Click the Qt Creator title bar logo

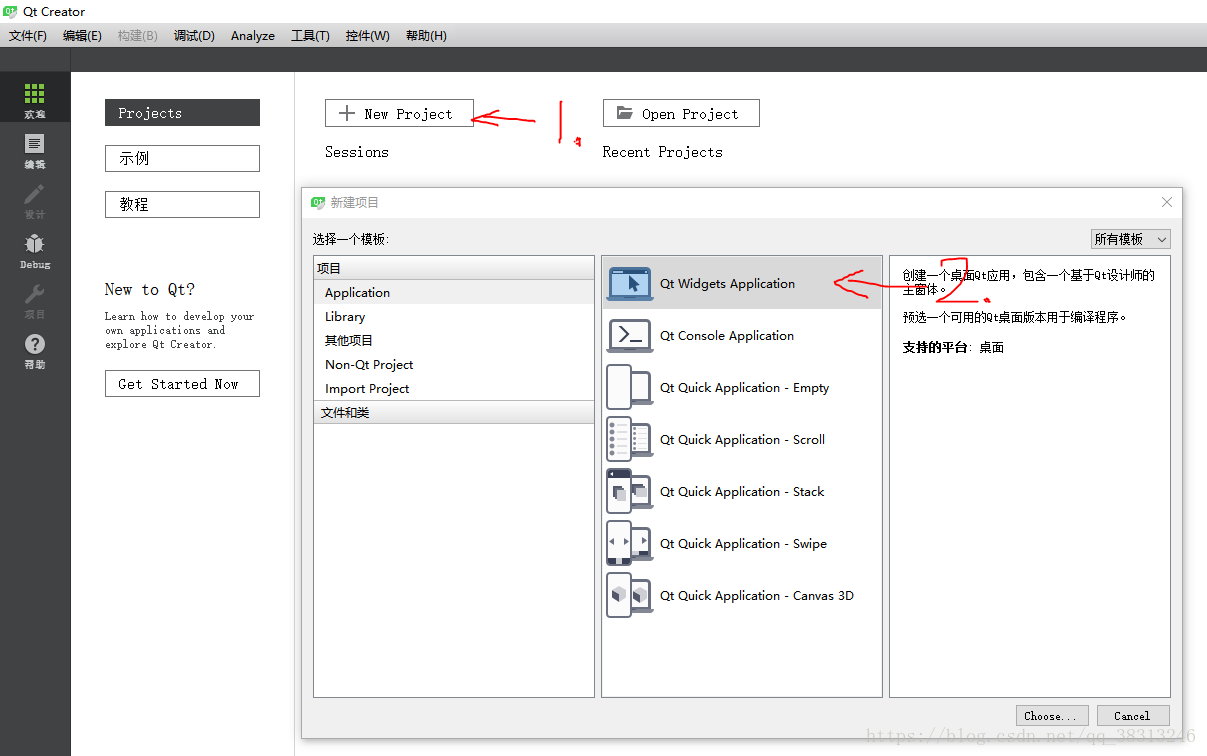(12, 12)
